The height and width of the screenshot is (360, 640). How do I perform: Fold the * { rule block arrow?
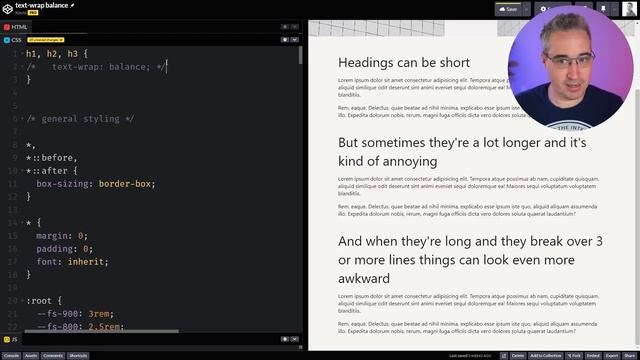pos(22,223)
